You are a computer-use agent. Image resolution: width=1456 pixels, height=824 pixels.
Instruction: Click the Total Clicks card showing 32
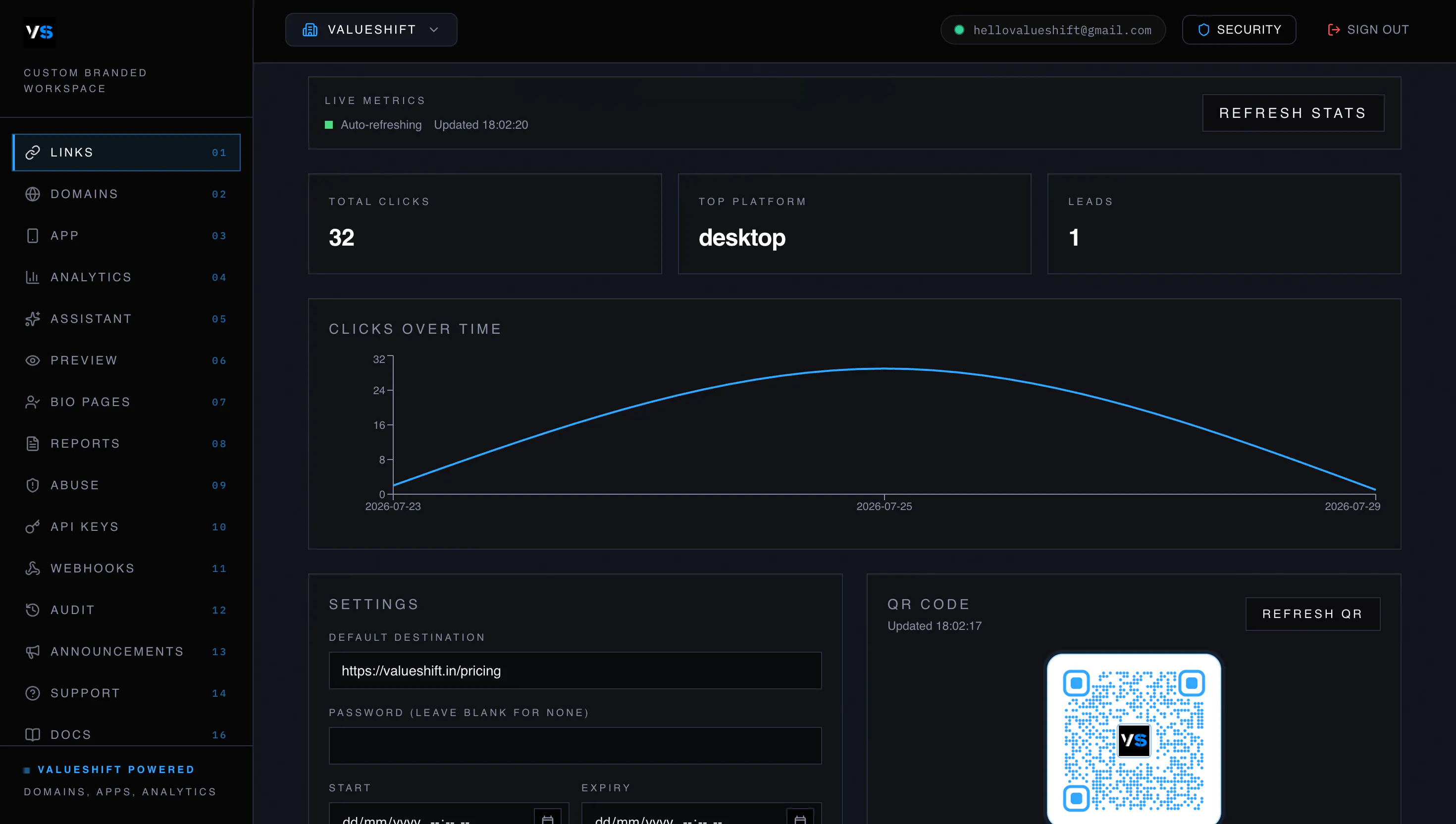pyautogui.click(x=484, y=224)
